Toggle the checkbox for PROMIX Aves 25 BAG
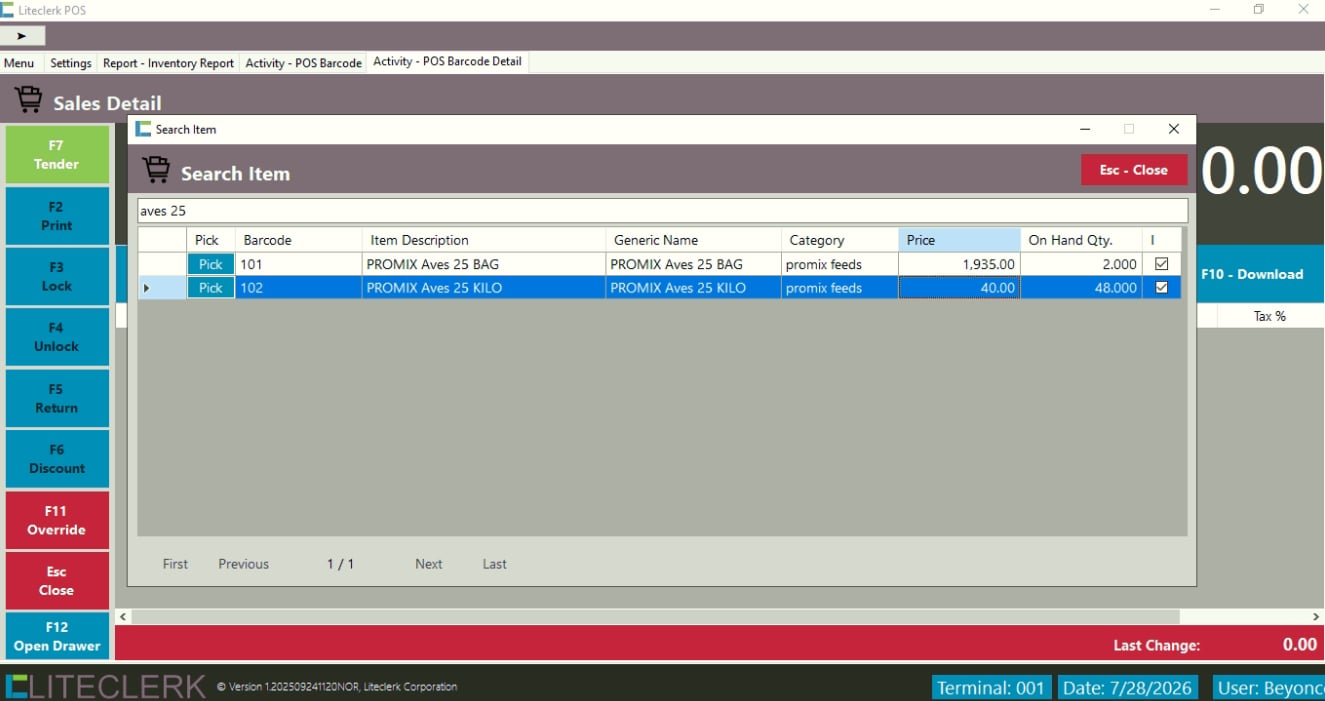 tap(1161, 264)
